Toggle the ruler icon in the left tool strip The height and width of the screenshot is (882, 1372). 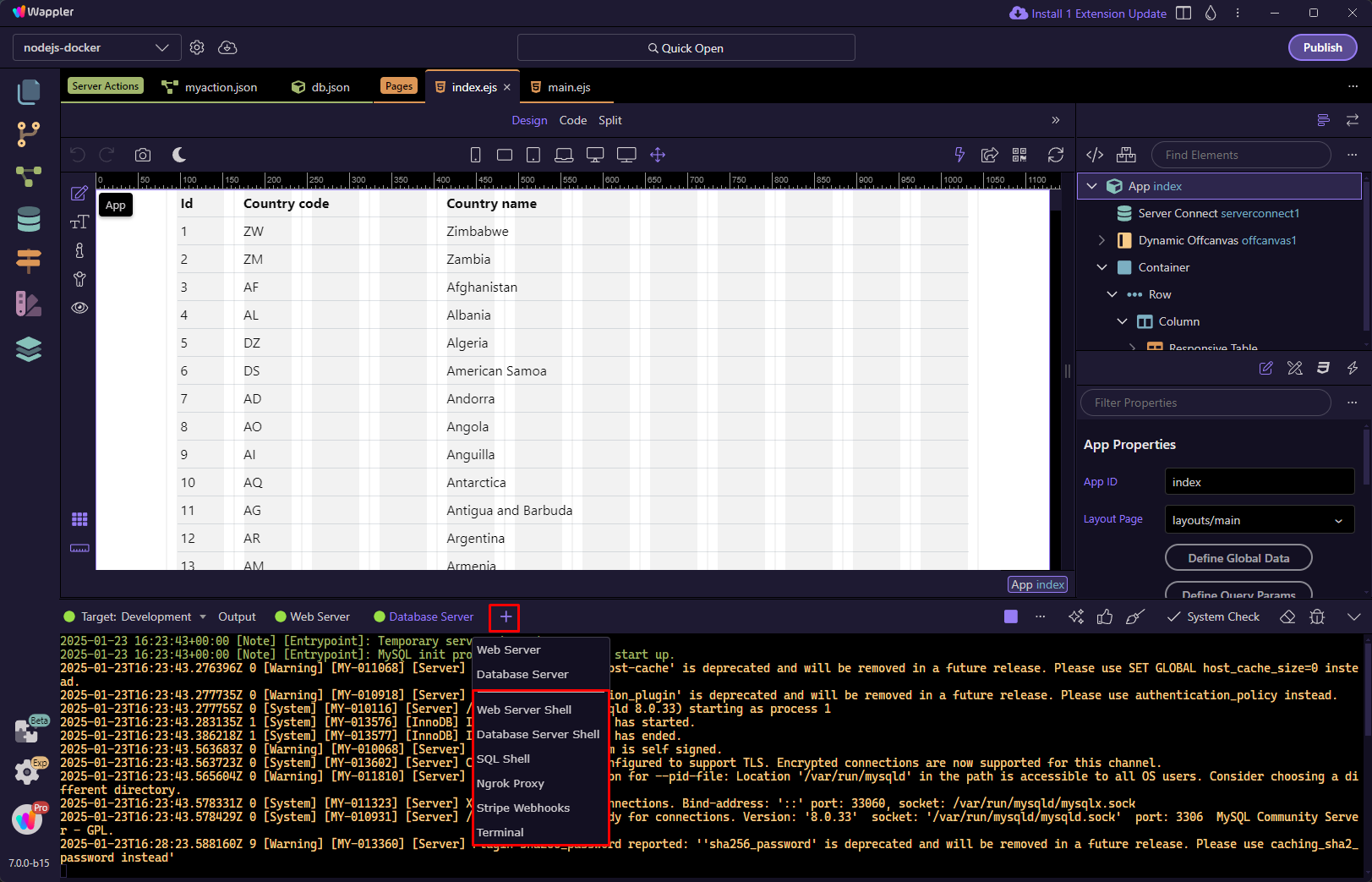79,548
